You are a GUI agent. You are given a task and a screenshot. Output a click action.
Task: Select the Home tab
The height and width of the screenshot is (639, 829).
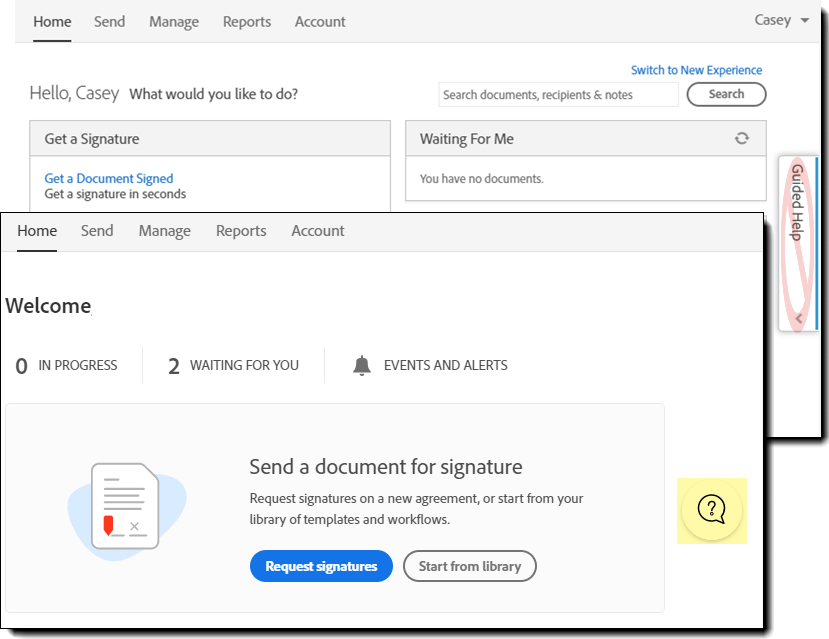click(37, 230)
